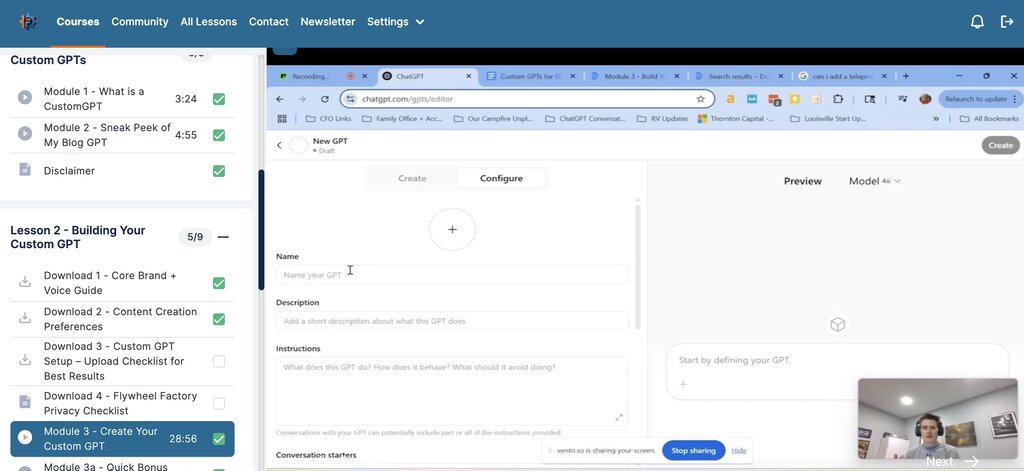Screen dimensions: 1024x471
Task: Play Module 1 - What is a CustomGPT
Action: 25,98
